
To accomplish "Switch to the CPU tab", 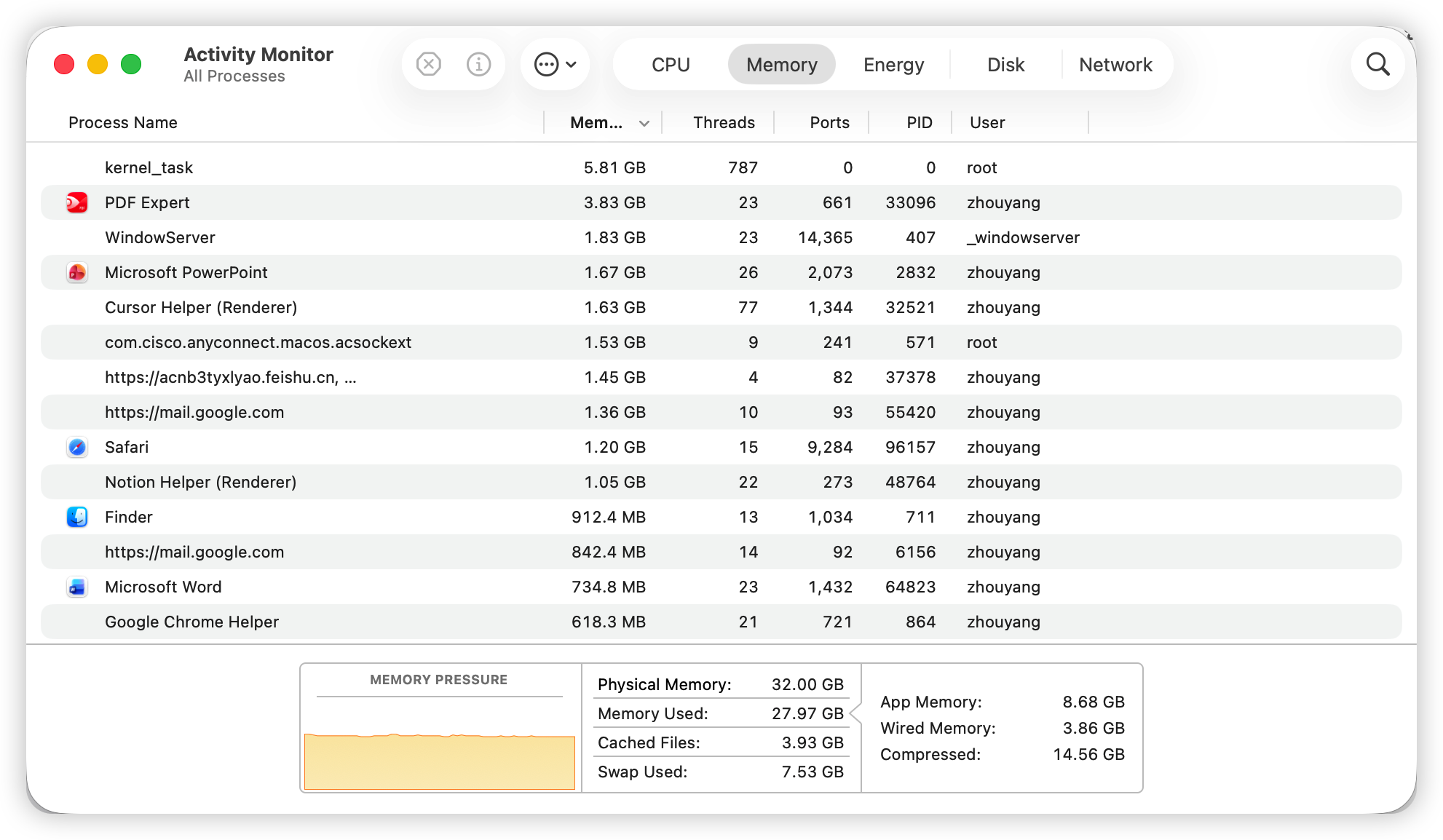I will tap(671, 64).
